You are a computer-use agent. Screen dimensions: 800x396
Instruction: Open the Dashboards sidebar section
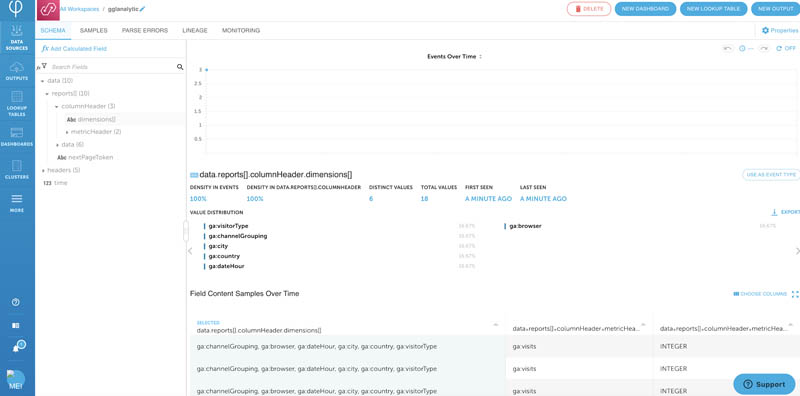tap(17, 137)
